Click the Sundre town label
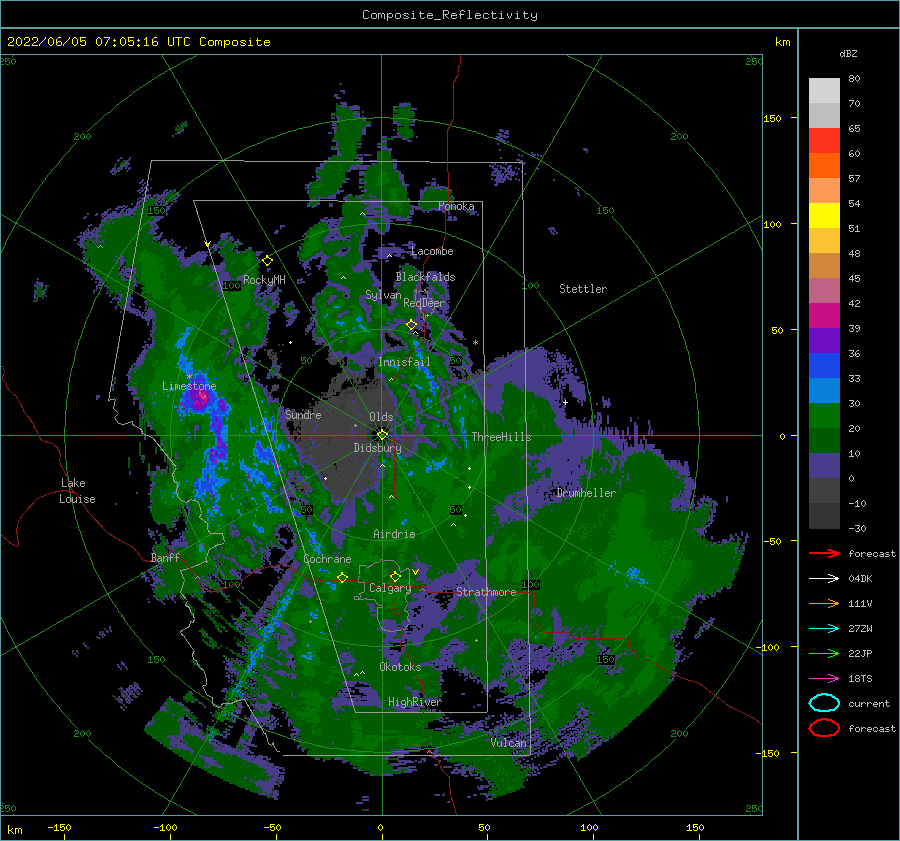This screenshot has height=841, width=900. 303,414
